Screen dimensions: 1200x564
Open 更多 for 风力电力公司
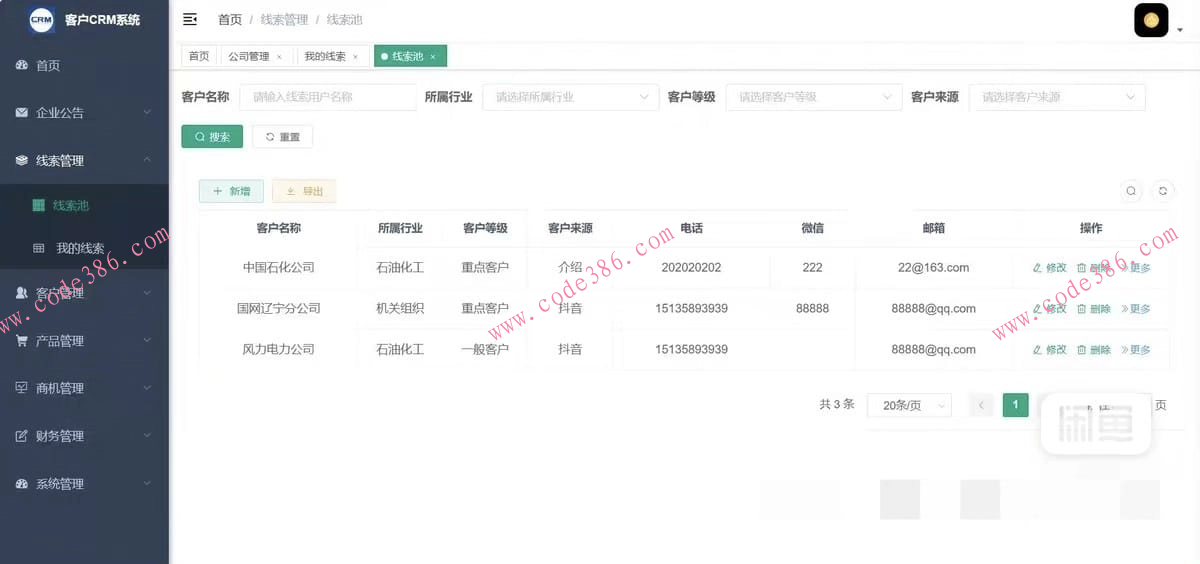pos(1135,350)
